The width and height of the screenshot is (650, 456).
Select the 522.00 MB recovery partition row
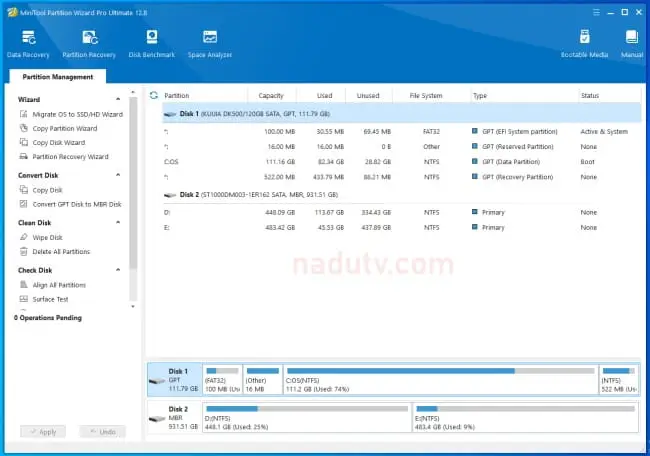(401, 177)
